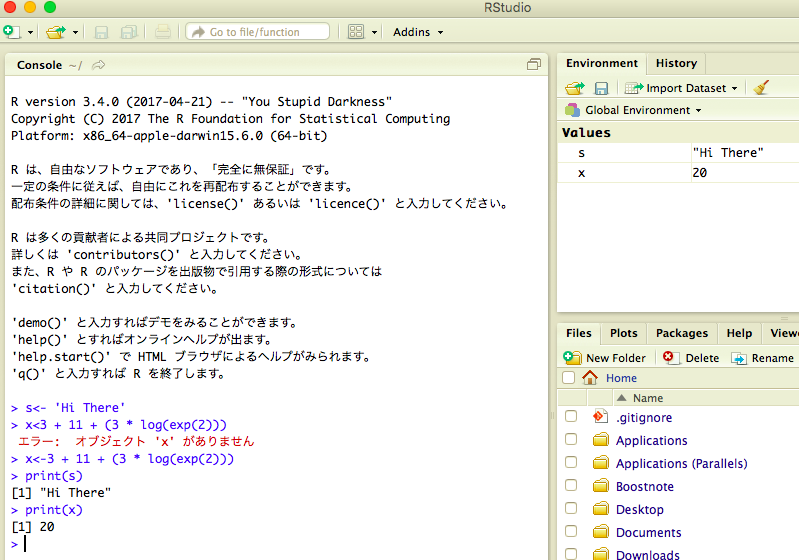Click the save workspace disk icon
This screenshot has width=799, height=560.
point(601,88)
